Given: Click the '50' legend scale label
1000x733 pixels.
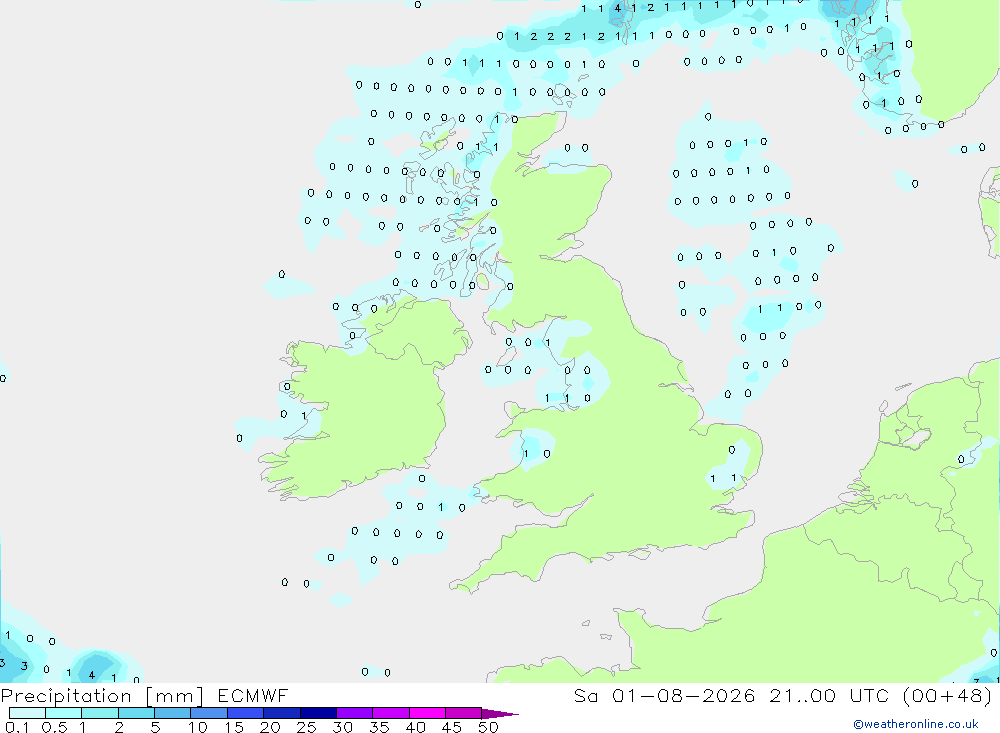Looking at the screenshot, I should [x=488, y=727].
